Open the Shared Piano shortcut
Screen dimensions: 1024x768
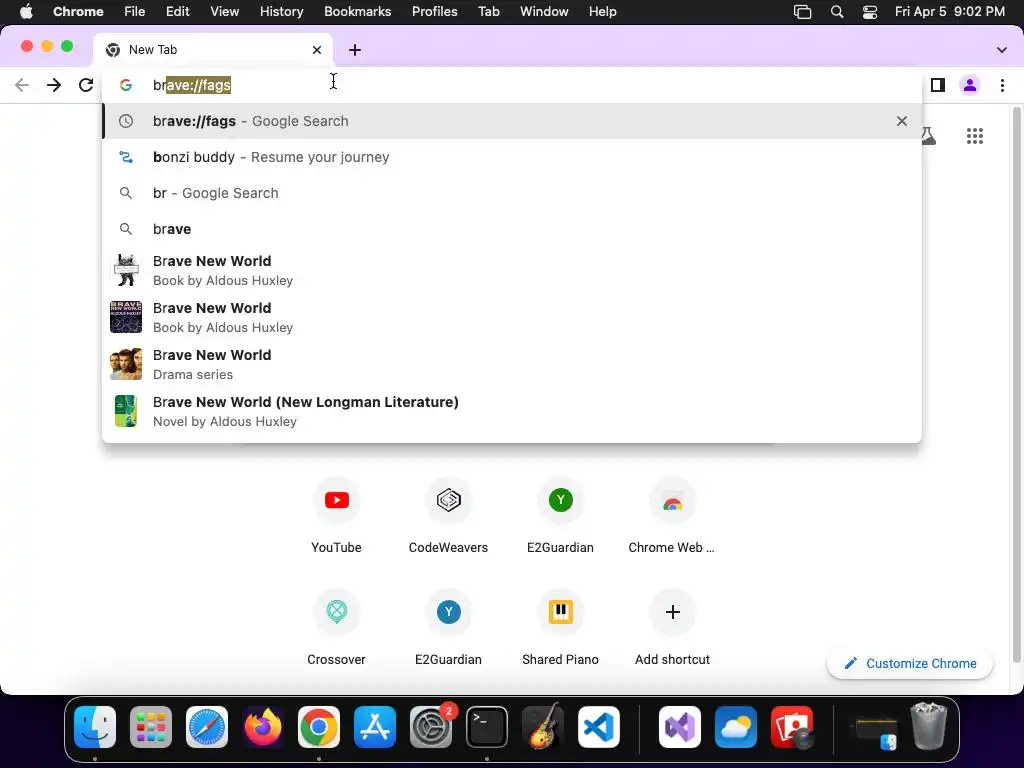pyautogui.click(x=560, y=628)
